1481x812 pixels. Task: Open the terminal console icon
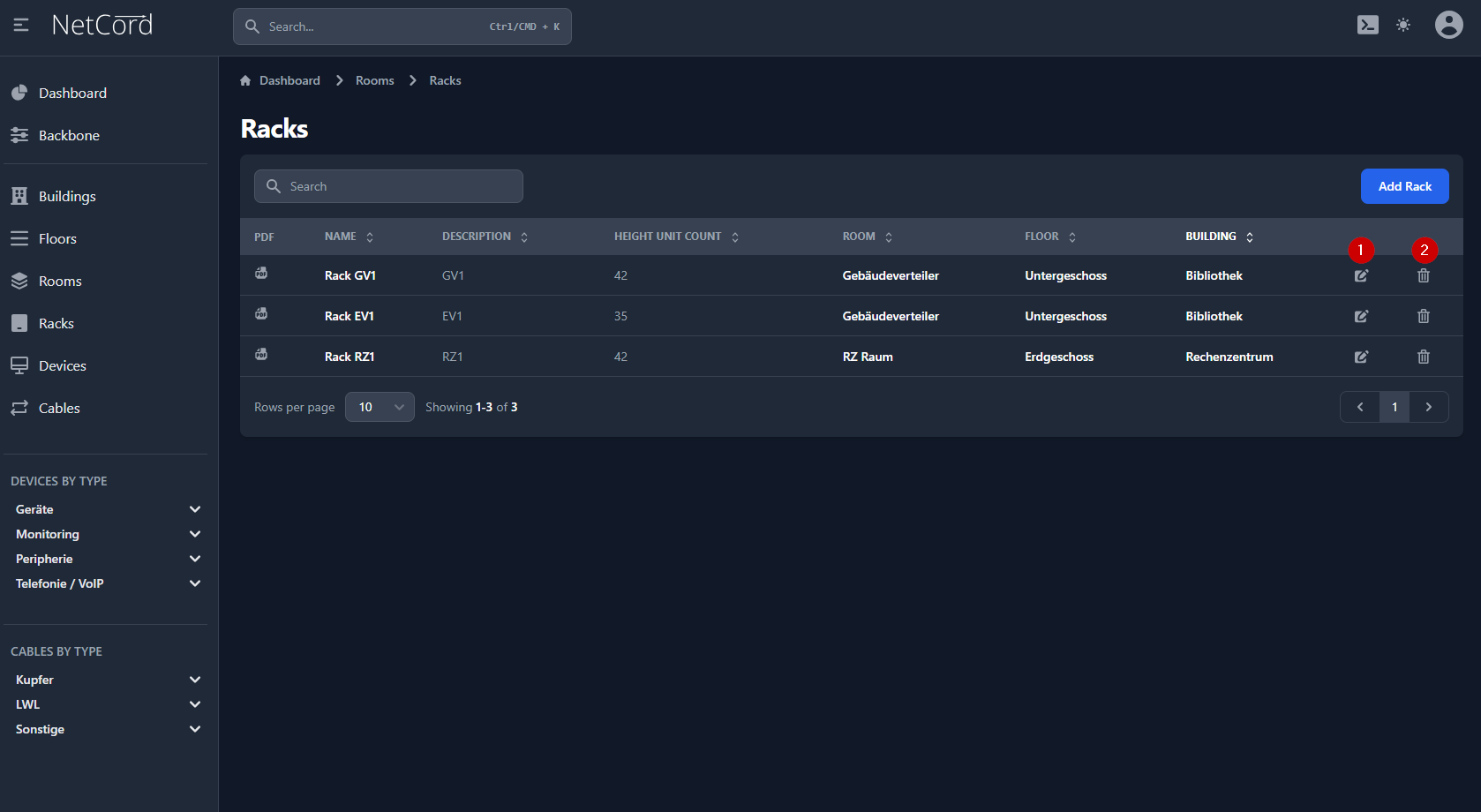pyautogui.click(x=1367, y=25)
